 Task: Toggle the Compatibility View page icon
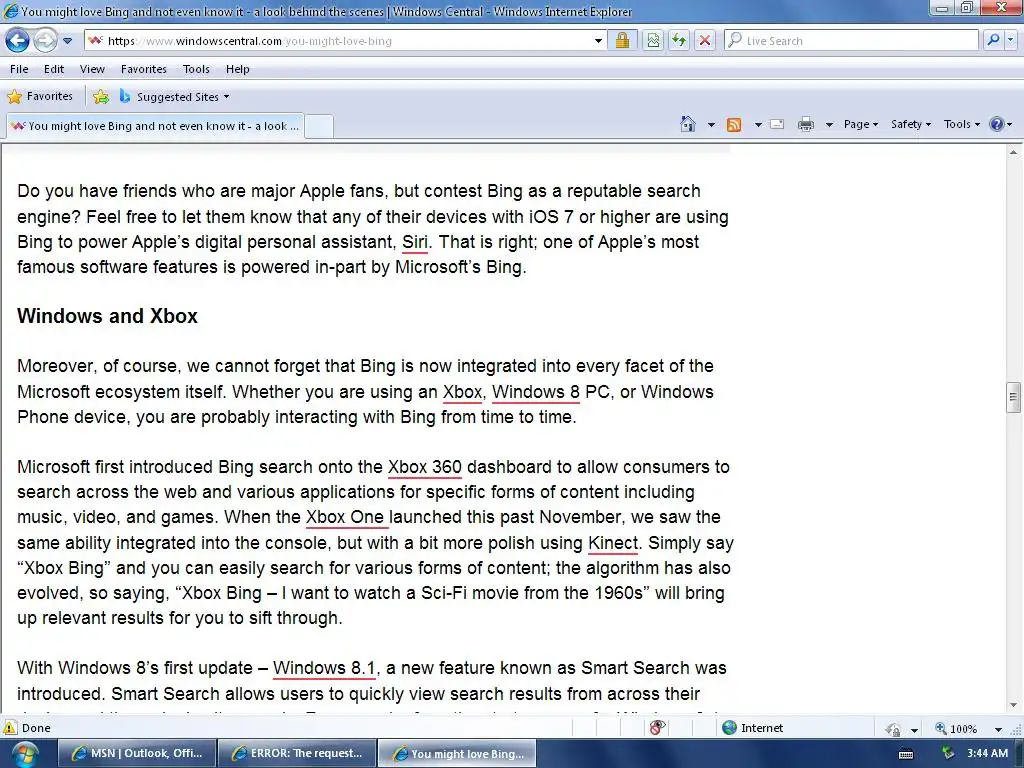pos(653,40)
